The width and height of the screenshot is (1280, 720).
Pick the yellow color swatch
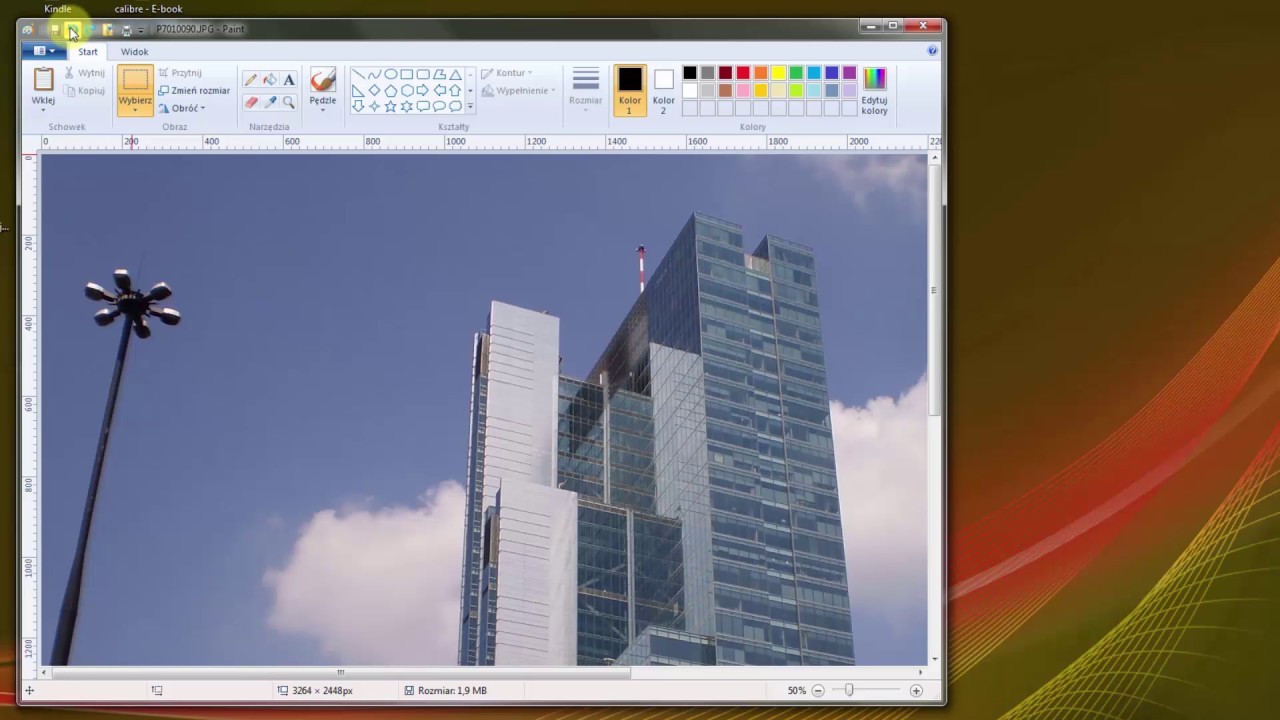click(778, 73)
